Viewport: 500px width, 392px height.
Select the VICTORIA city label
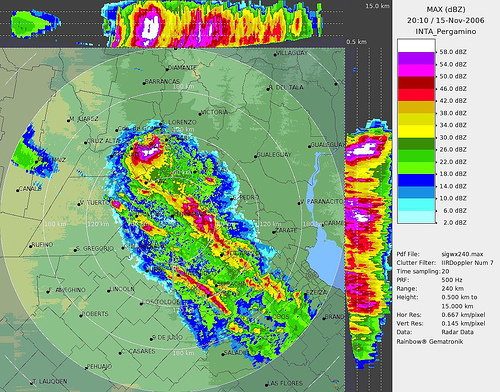click(x=215, y=112)
